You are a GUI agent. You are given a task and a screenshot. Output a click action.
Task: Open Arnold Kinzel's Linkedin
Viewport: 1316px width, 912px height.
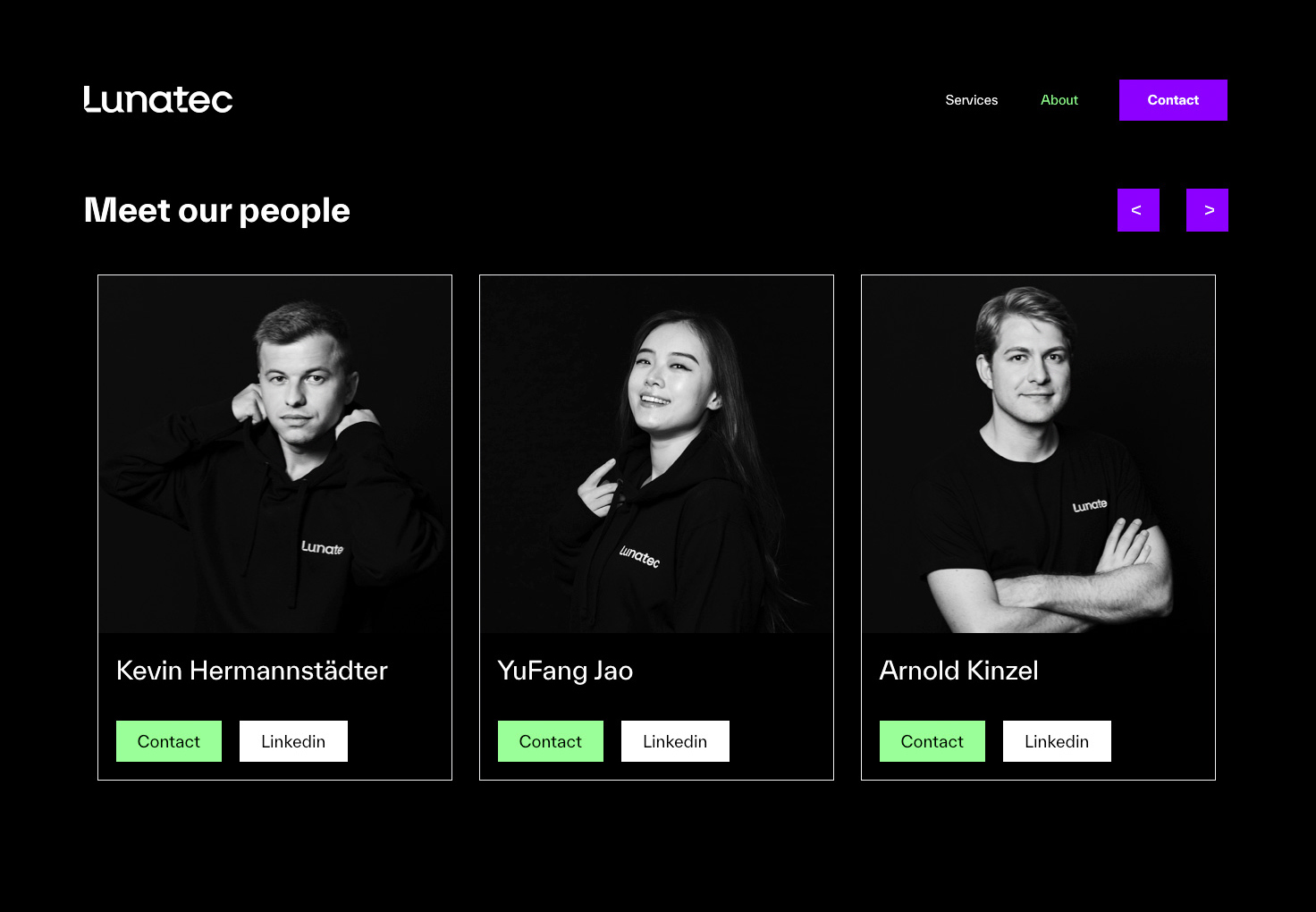[1057, 741]
